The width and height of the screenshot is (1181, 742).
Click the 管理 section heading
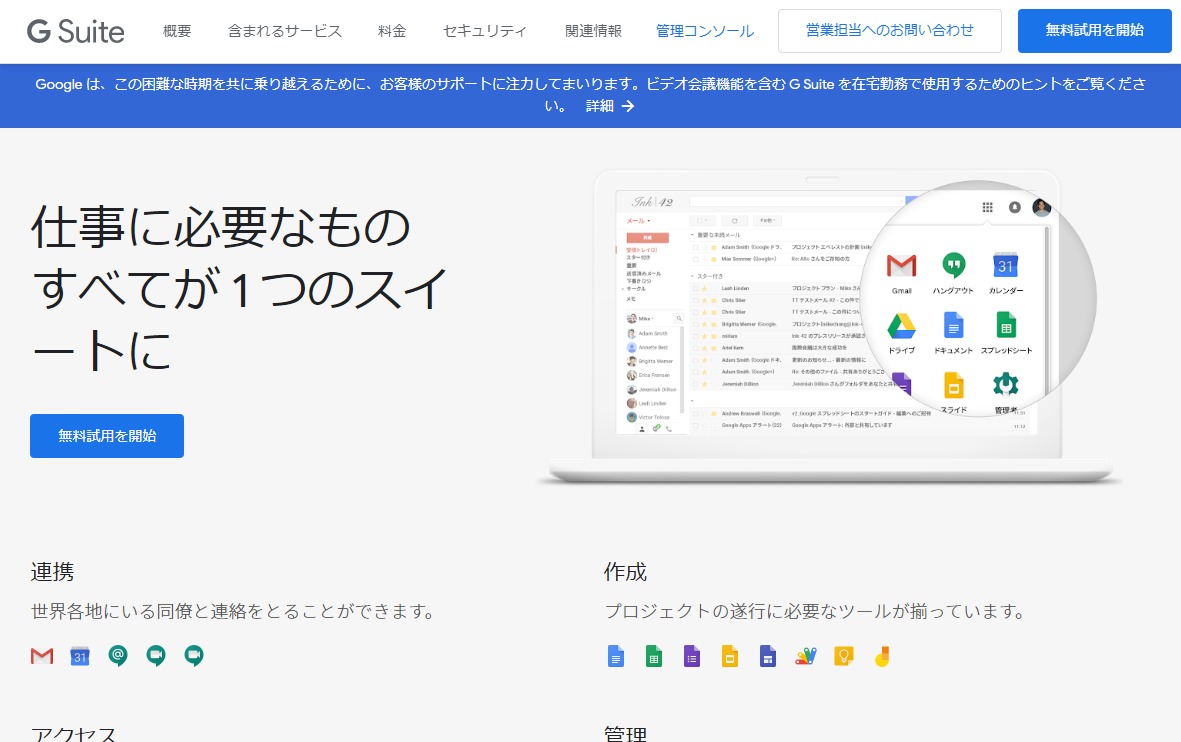point(625,734)
